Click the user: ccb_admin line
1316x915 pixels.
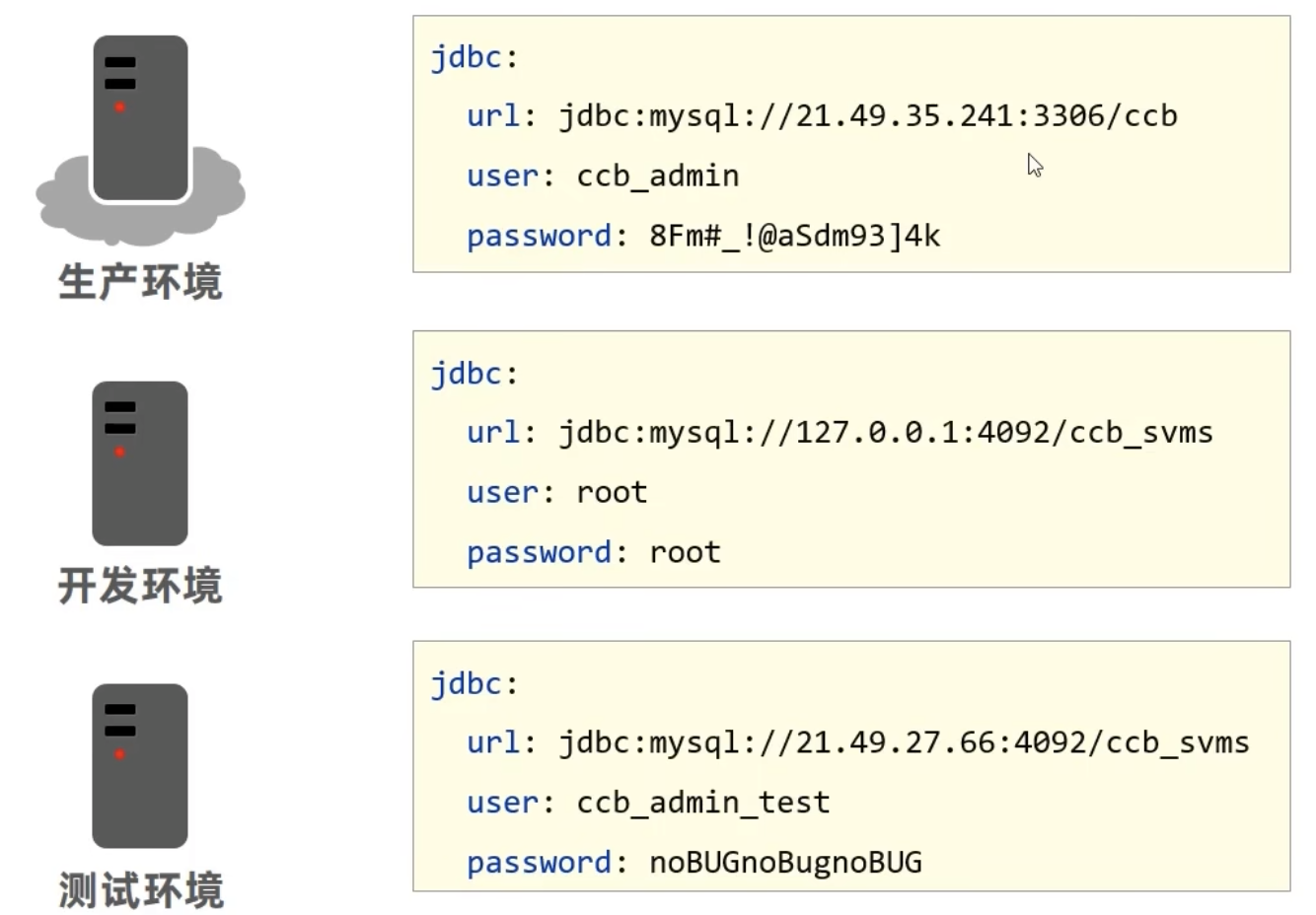pos(603,176)
